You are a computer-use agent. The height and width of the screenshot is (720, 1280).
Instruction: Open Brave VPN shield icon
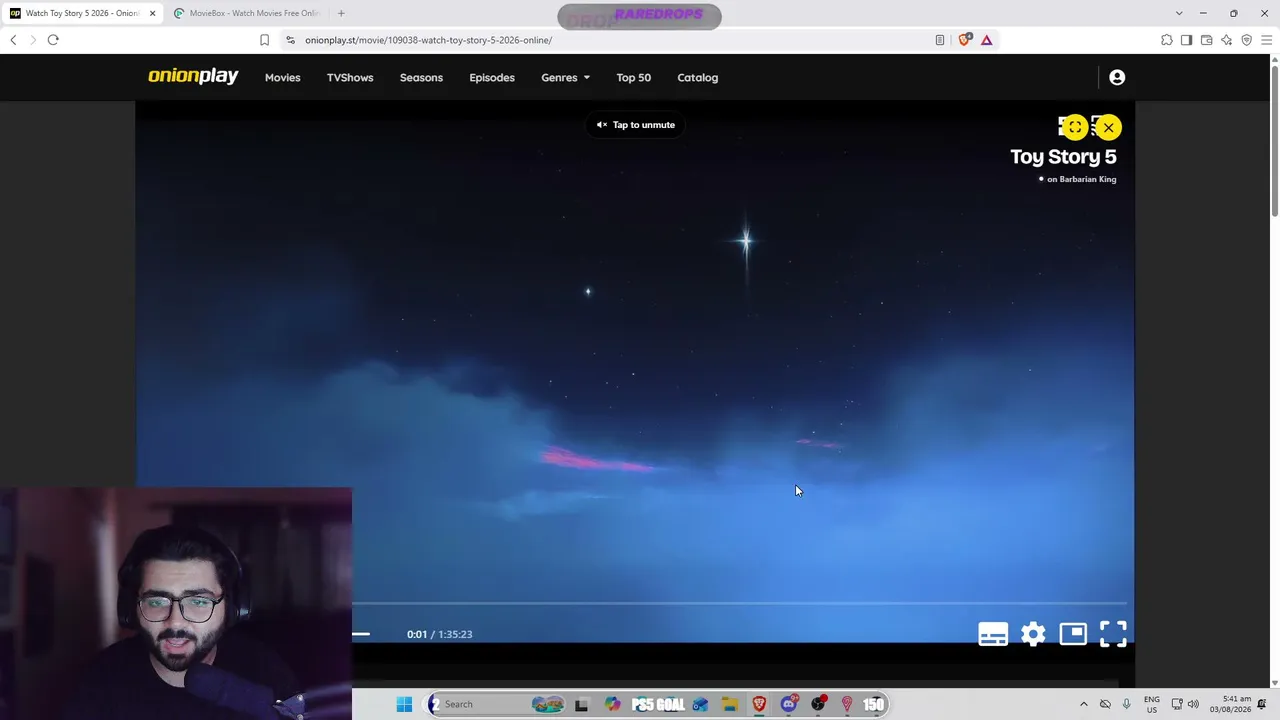1246,40
